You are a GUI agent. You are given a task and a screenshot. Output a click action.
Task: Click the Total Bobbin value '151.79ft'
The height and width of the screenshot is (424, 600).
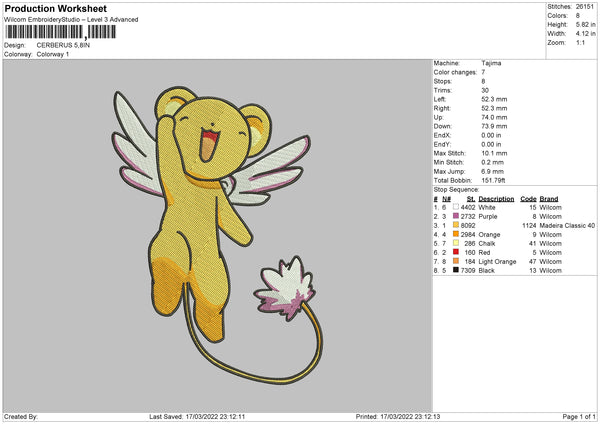(493, 180)
